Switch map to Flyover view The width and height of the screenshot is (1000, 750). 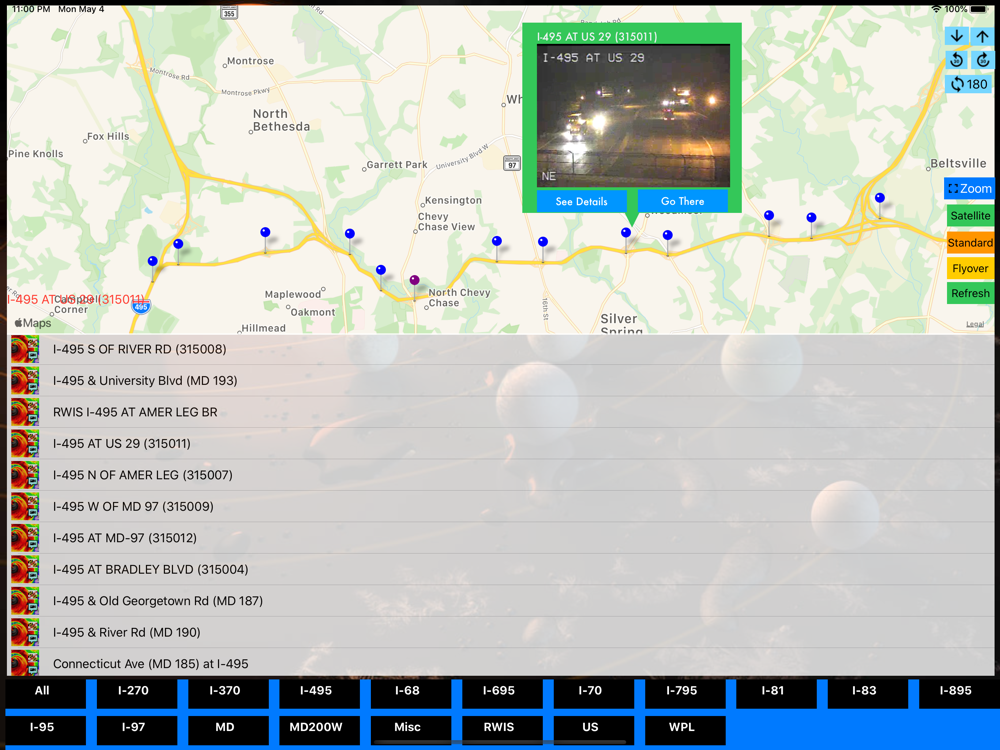pyautogui.click(x=970, y=268)
